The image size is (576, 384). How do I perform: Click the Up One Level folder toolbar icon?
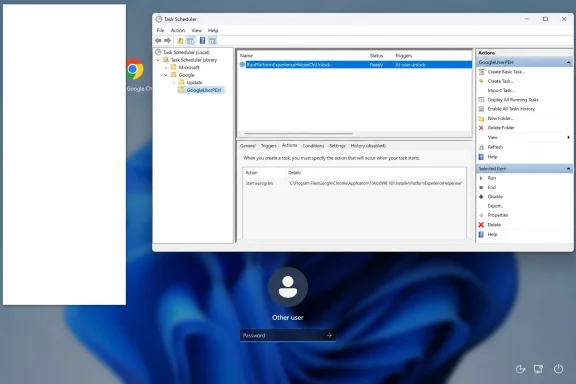coord(180,40)
